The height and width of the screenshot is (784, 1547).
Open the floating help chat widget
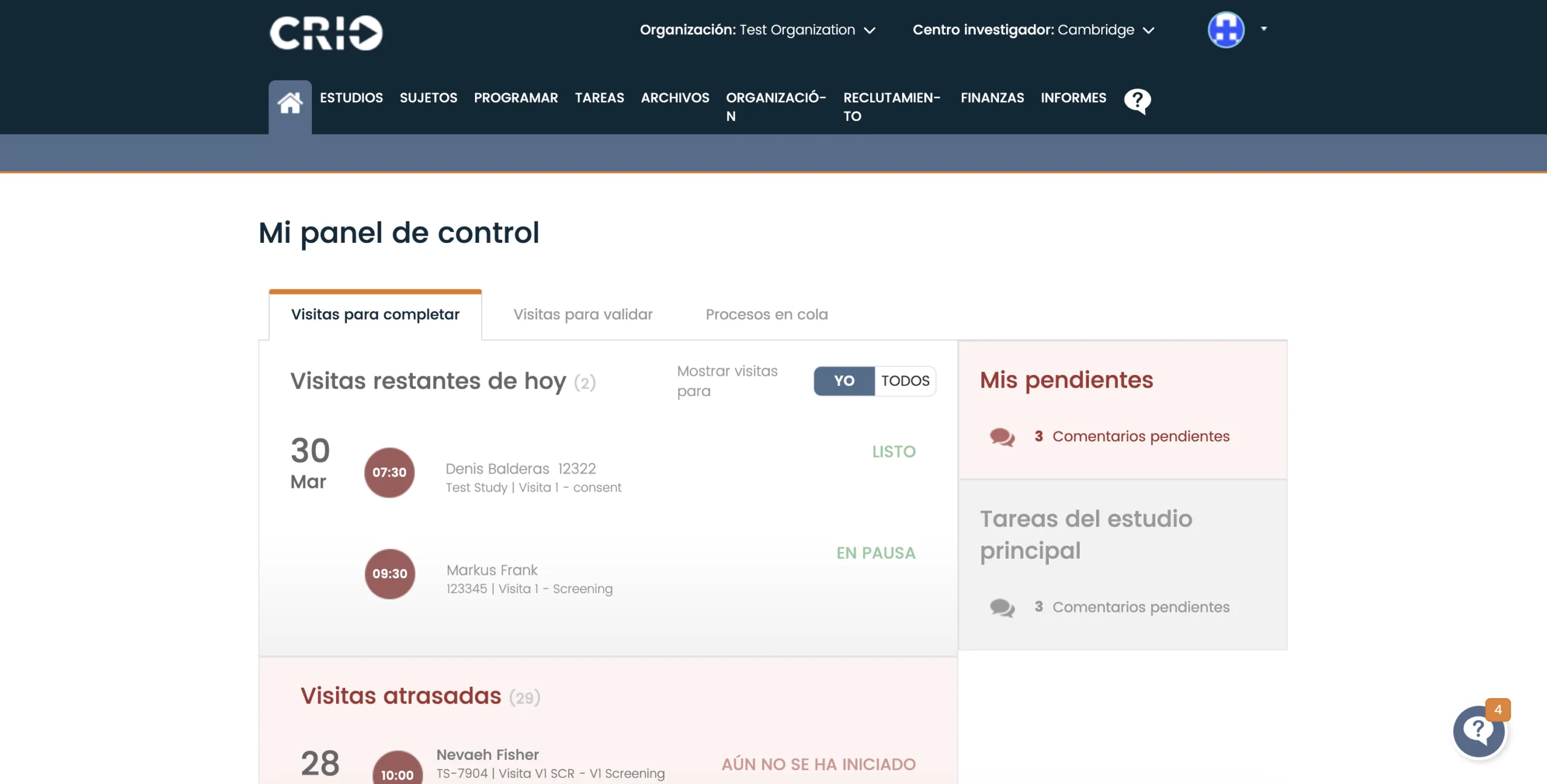point(1479,731)
